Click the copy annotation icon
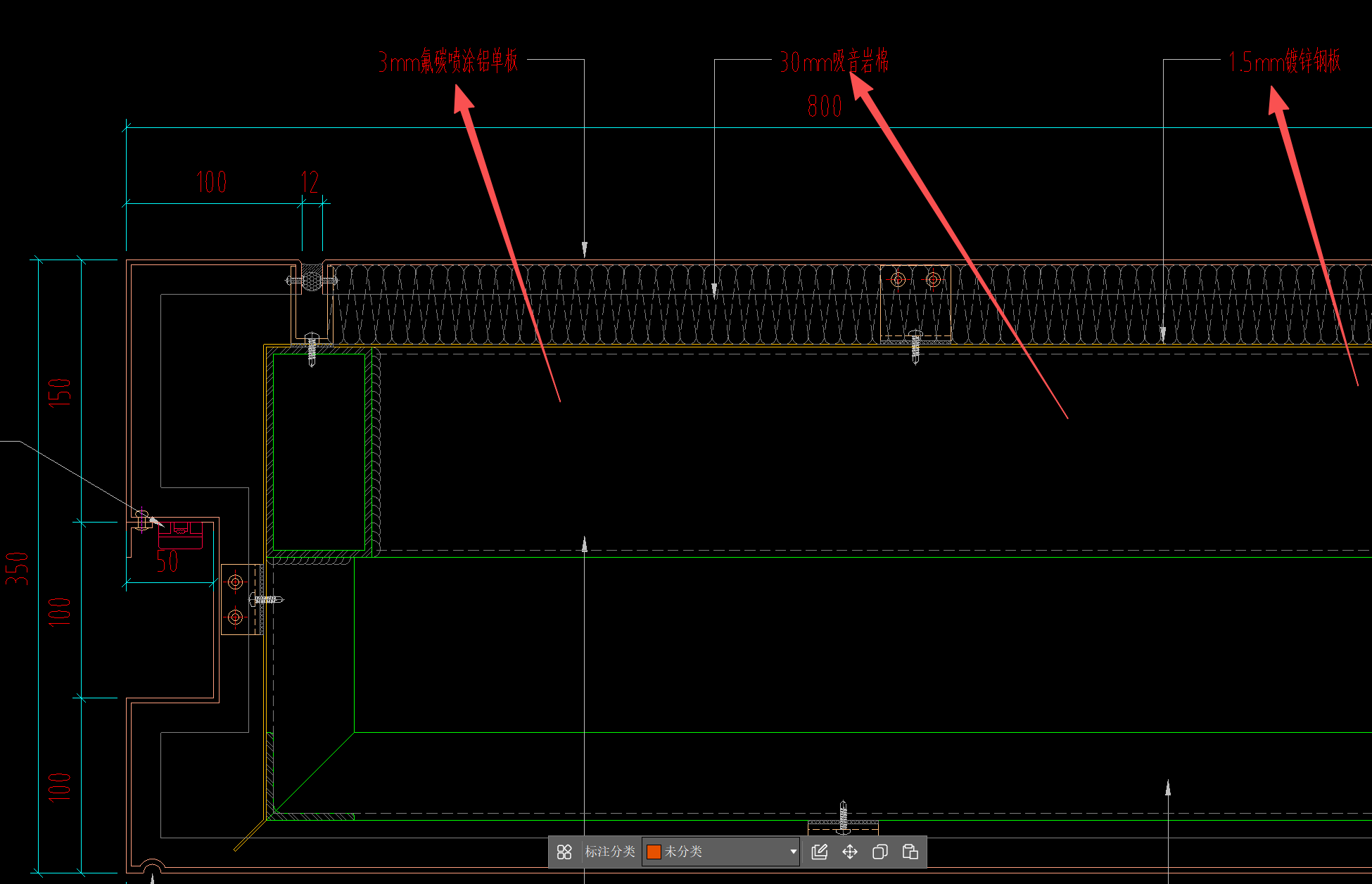1372x884 pixels. 879,852
